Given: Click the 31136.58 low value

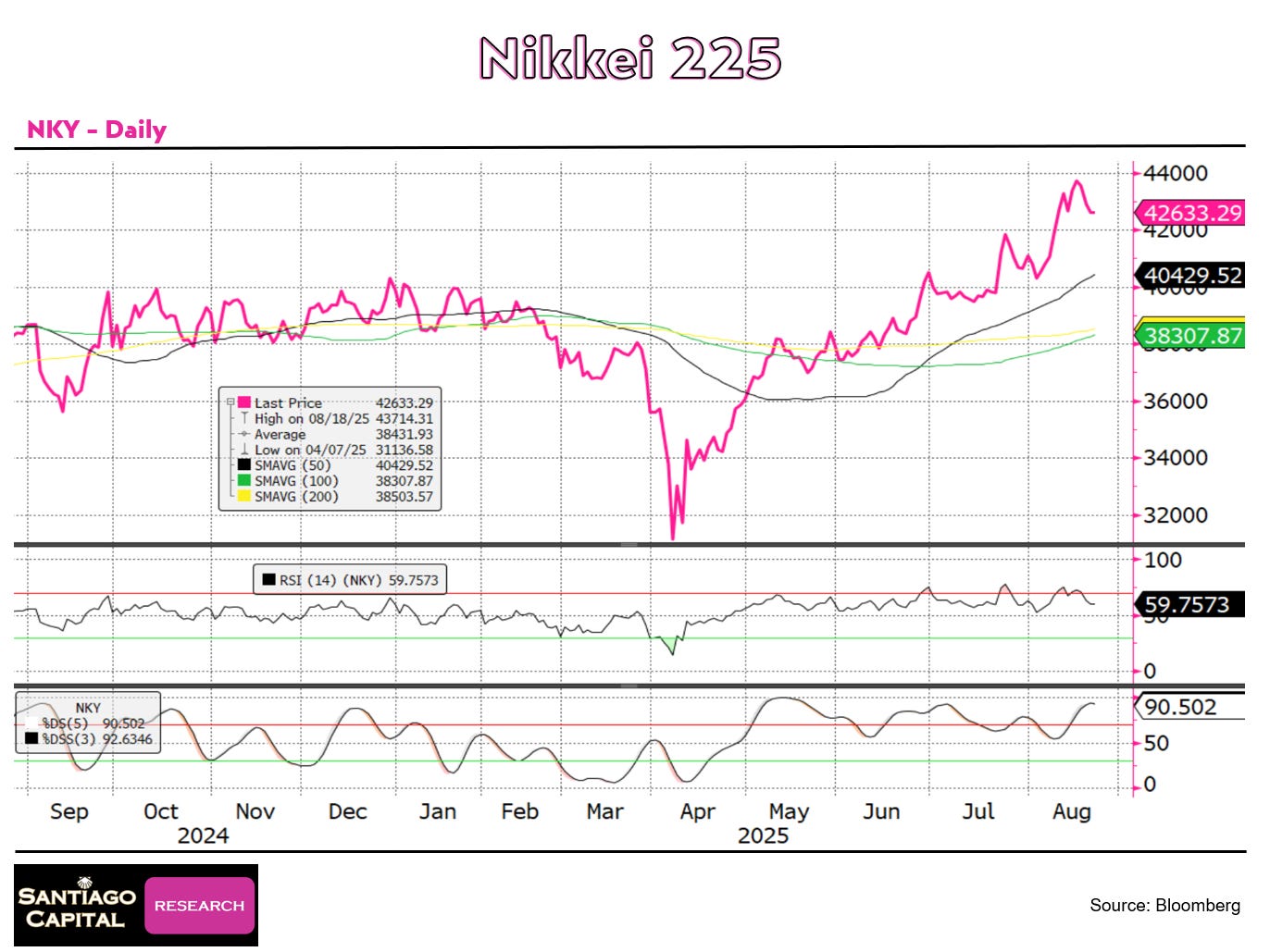Looking at the screenshot, I should (405, 450).
